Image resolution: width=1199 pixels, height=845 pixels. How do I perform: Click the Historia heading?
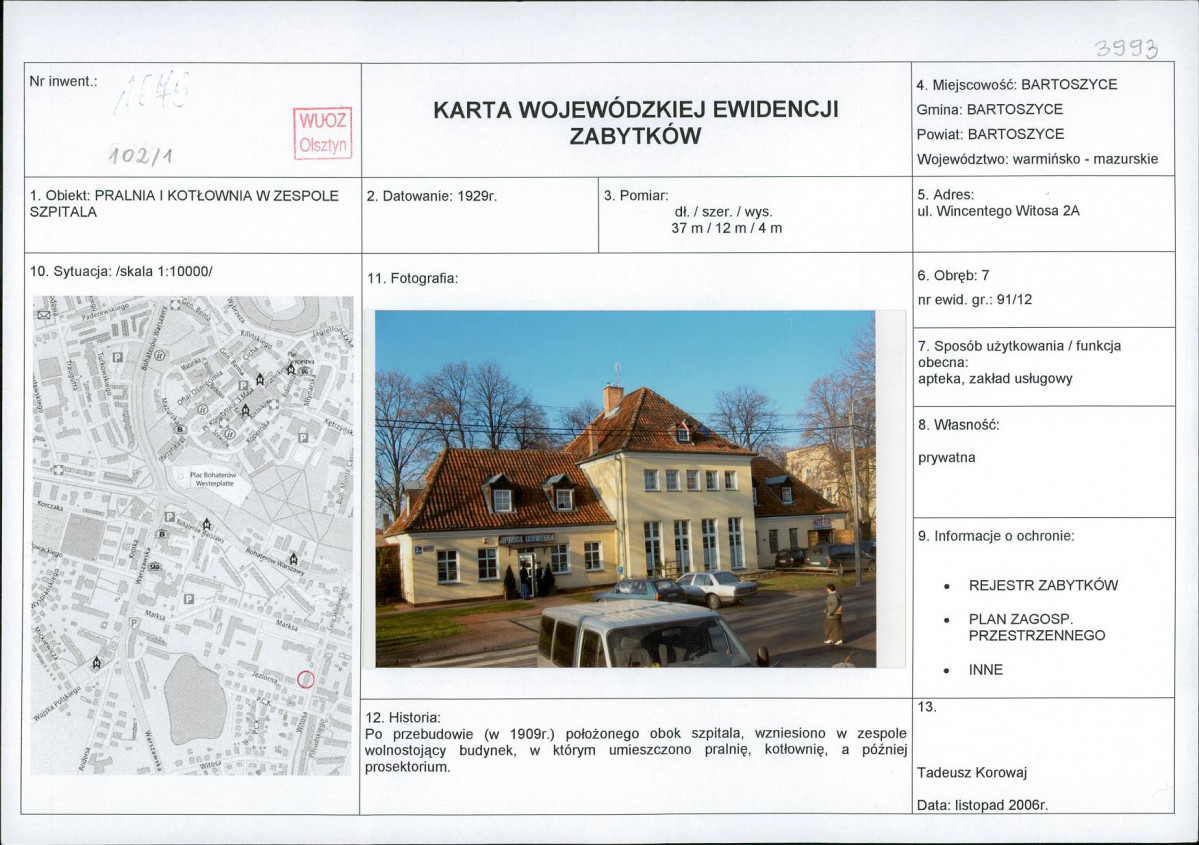[403, 717]
